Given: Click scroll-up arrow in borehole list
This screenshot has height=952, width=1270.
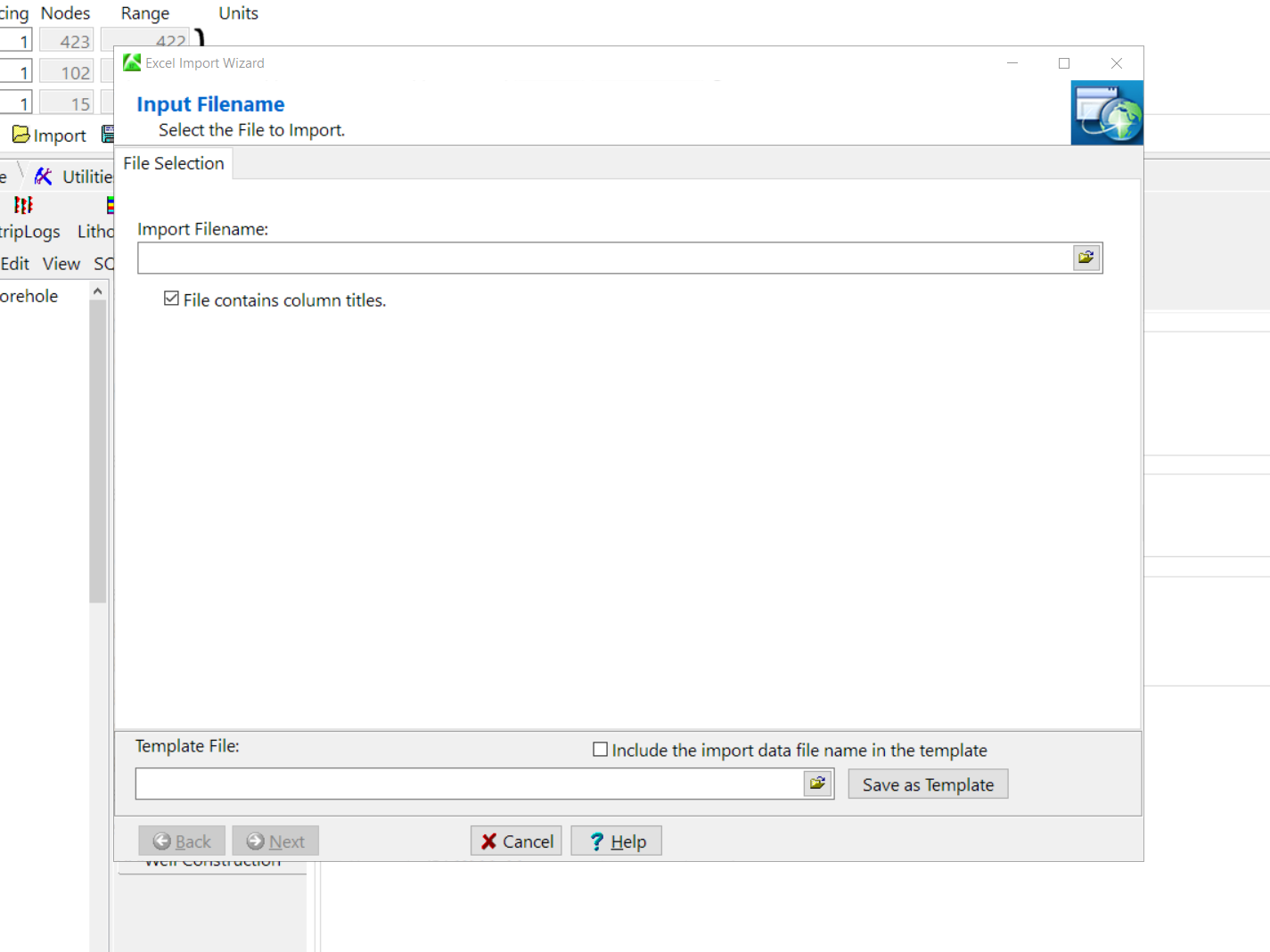Looking at the screenshot, I should pyautogui.click(x=98, y=291).
